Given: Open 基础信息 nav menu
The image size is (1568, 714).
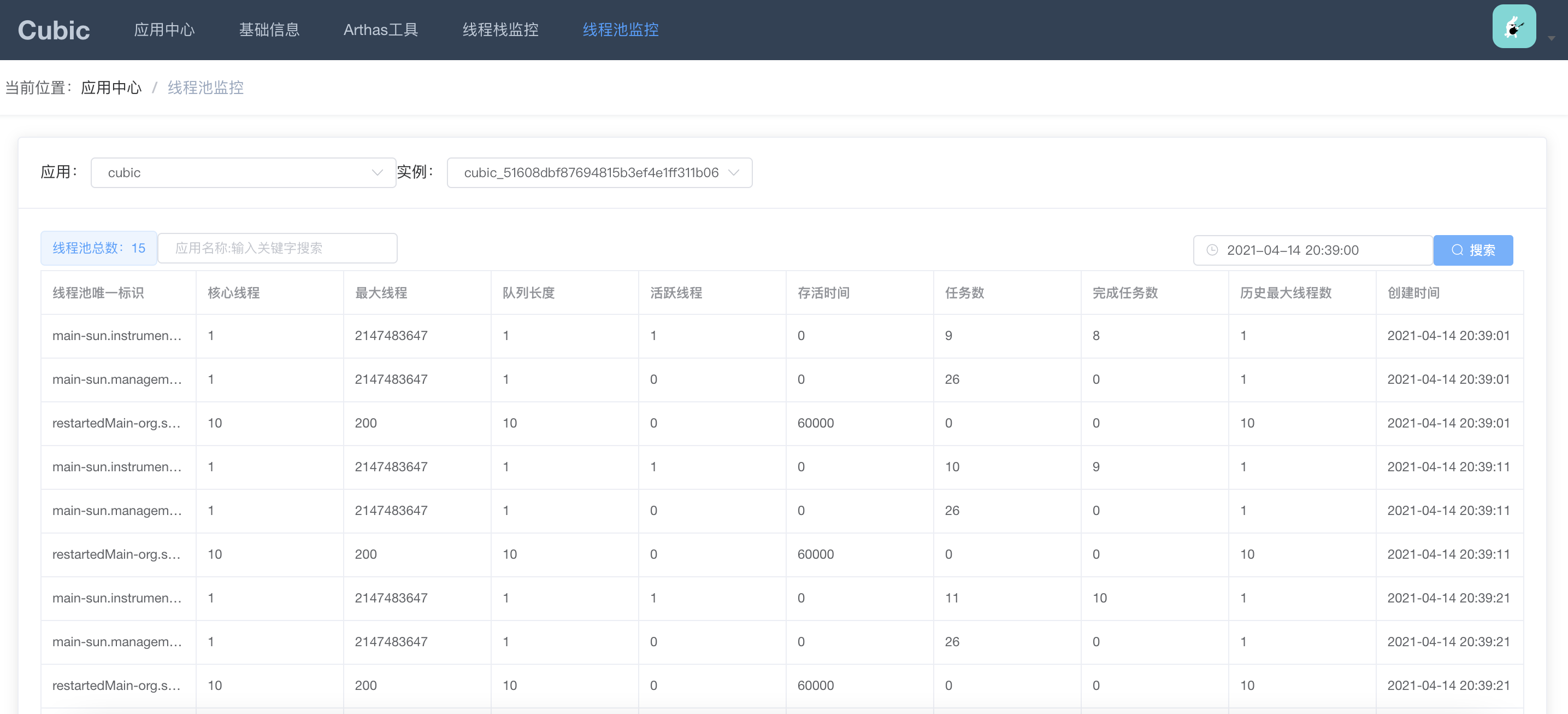Looking at the screenshot, I should 269,30.
